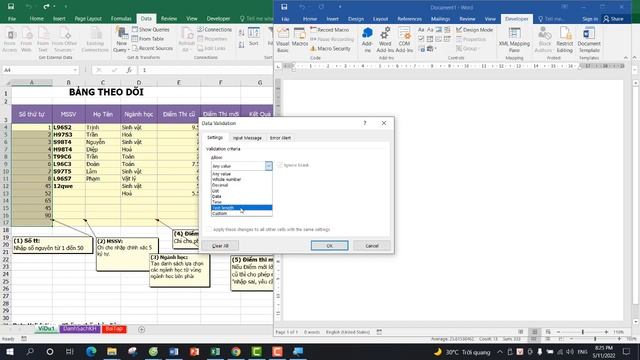
Task: Click Show Queries in Excel
Action: coord(150,29)
